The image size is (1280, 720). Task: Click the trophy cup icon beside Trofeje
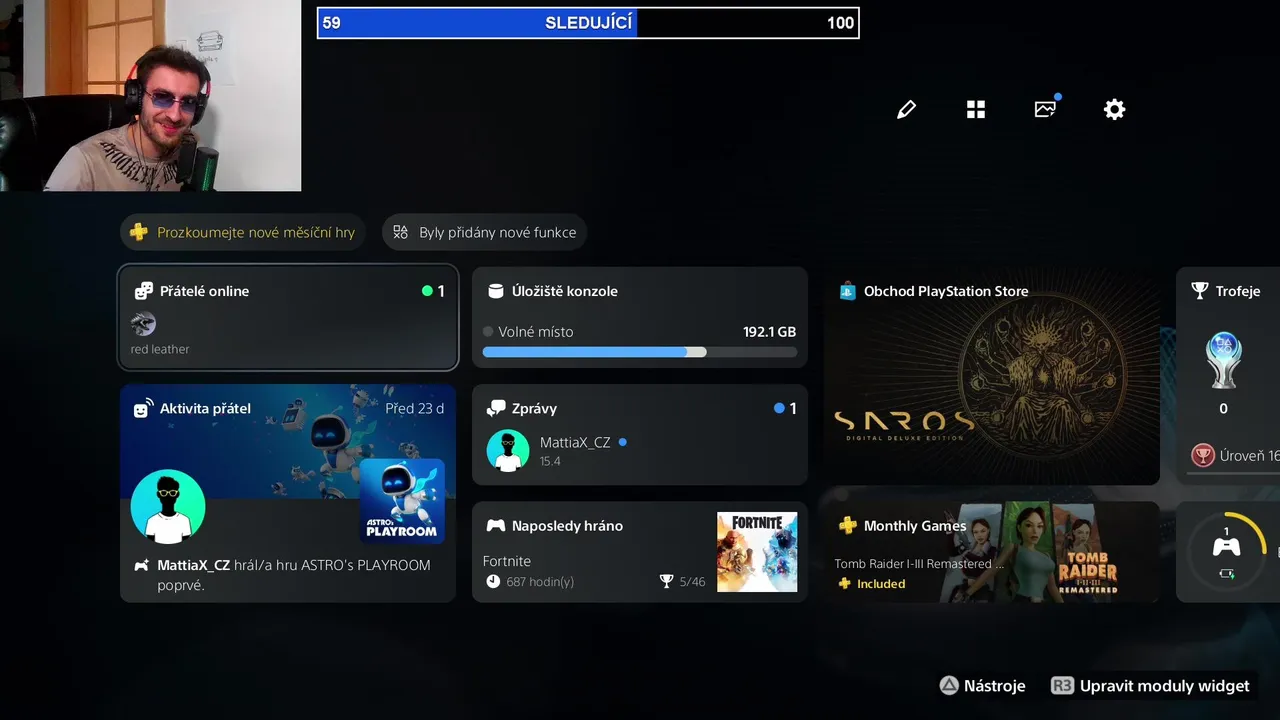[1200, 291]
